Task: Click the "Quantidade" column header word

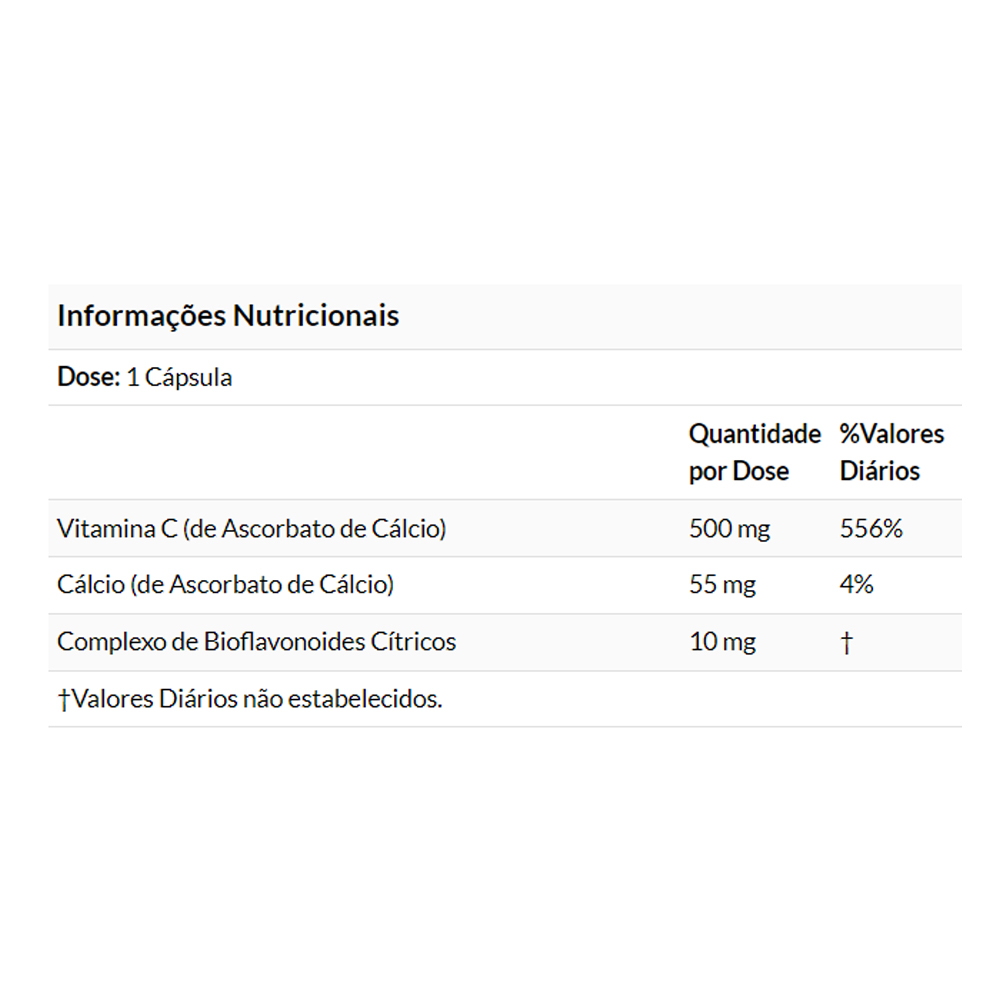Action: coord(754,434)
